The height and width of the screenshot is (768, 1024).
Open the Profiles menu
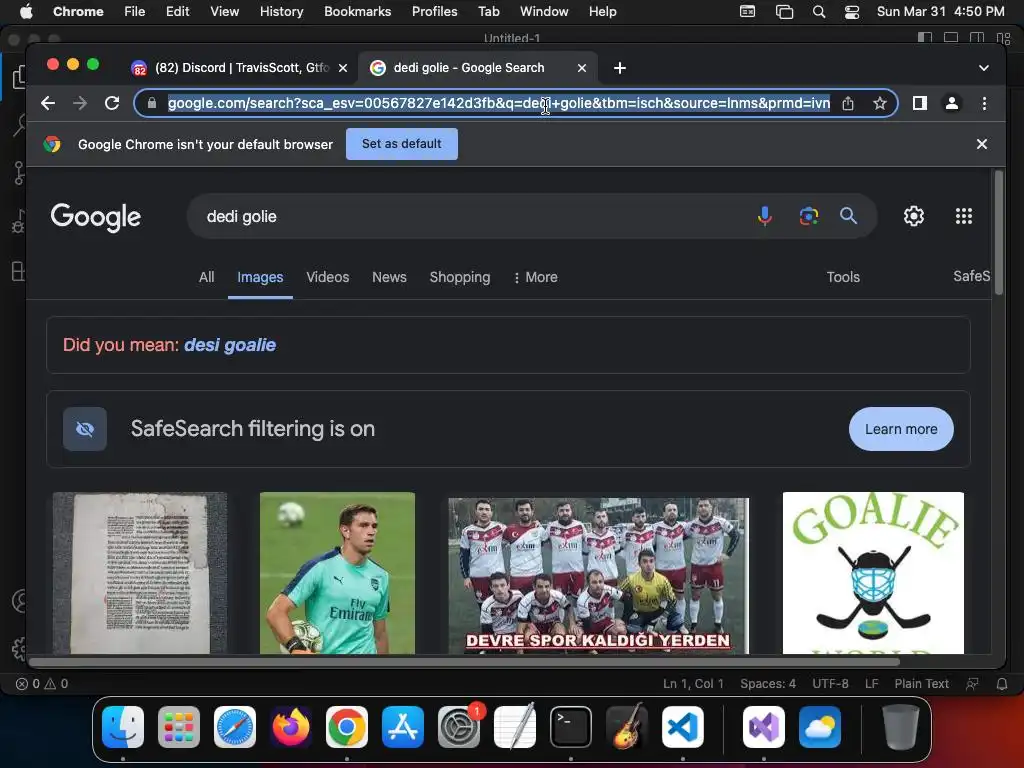pos(434,12)
